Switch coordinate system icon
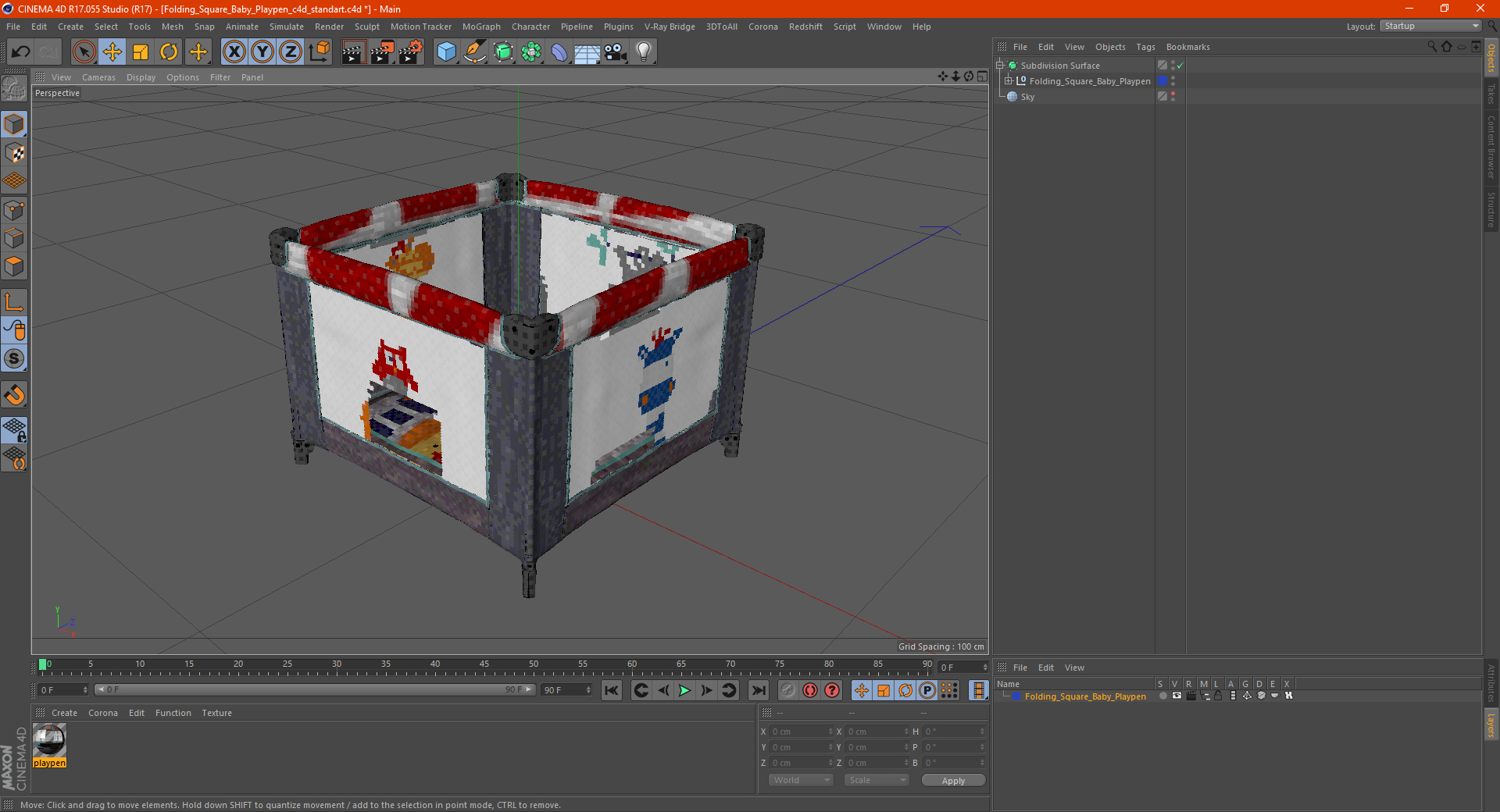This screenshot has width=1500, height=812. pyautogui.click(x=320, y=52)
